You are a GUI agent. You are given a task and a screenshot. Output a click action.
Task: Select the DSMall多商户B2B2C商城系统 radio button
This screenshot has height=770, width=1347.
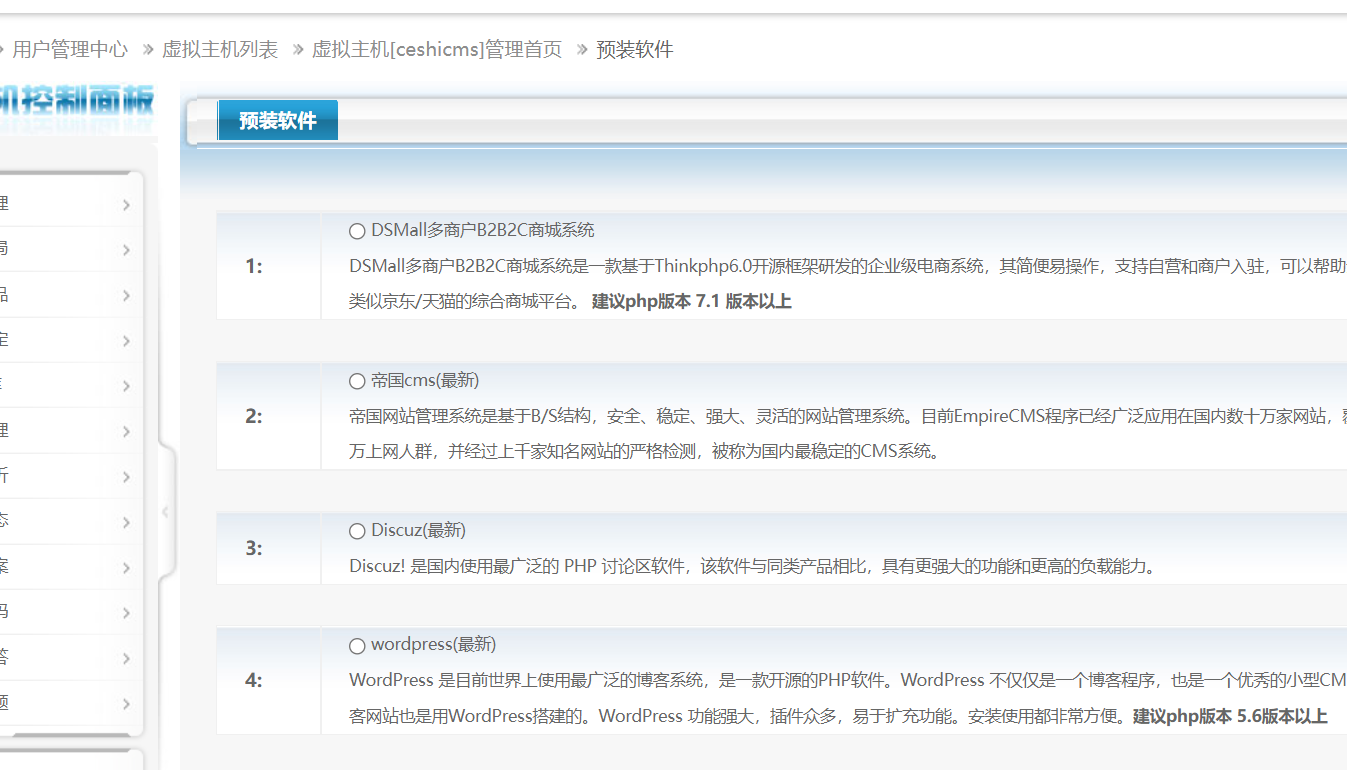(x=357, y=231)
